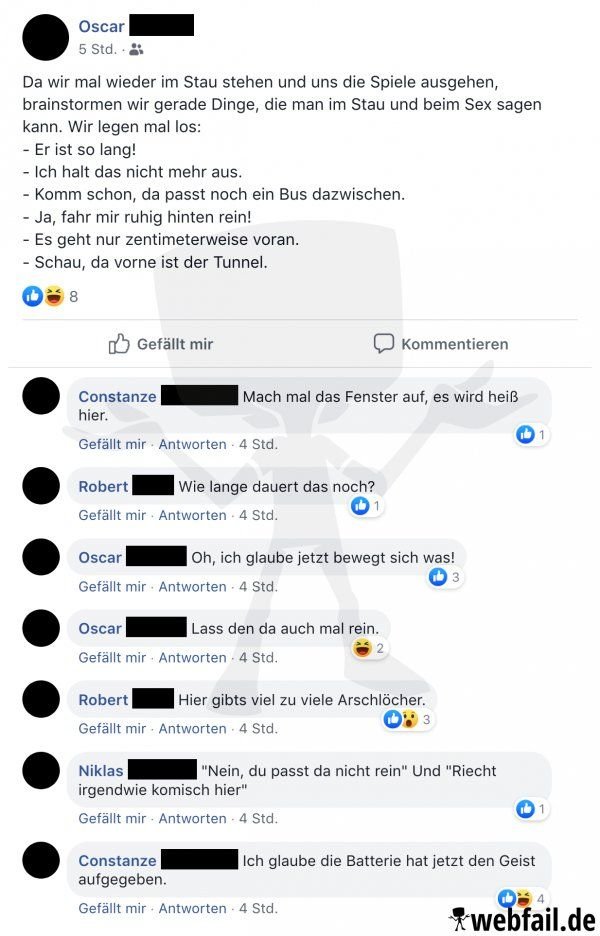600x936 pixels.
Task: Open the post's like and laugh reactions count
Action: [50, 296]
